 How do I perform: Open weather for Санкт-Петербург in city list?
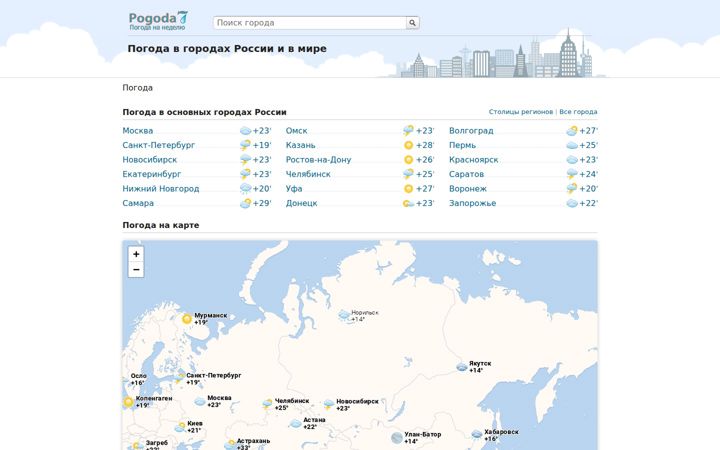click(x=159, y=145)
